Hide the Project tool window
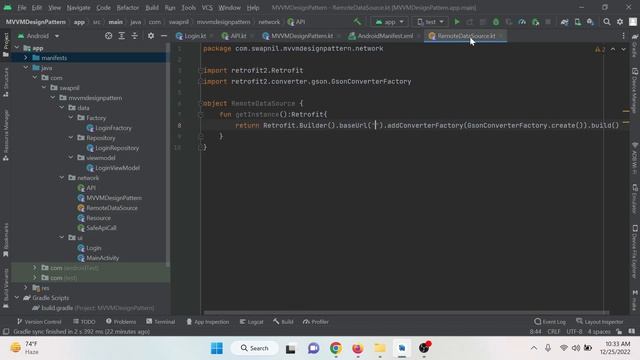 coord(164,36)
